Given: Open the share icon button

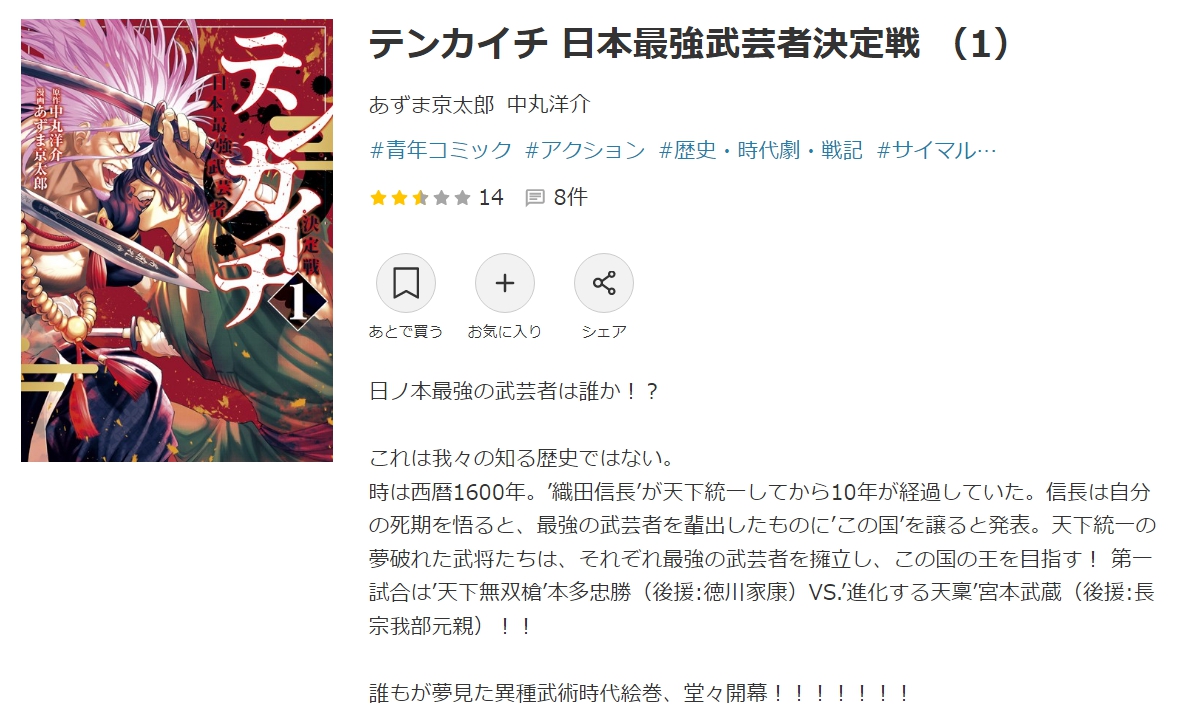Looking at the screenshot, I should pos(603,283).
